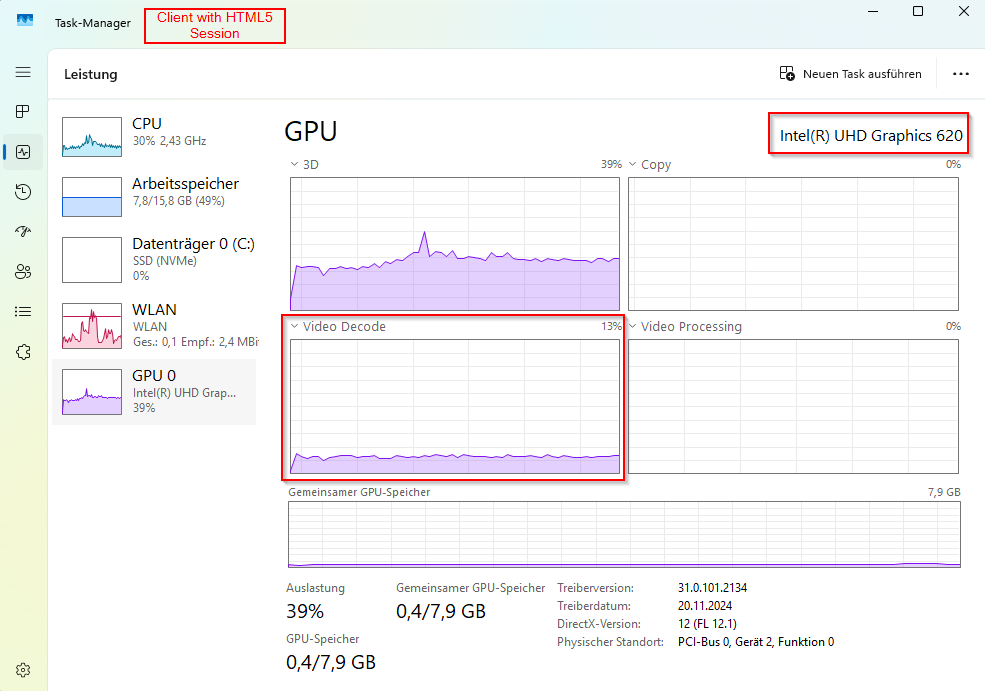
Task: Open the Processes page icon
Action: (x=23, y=112)
